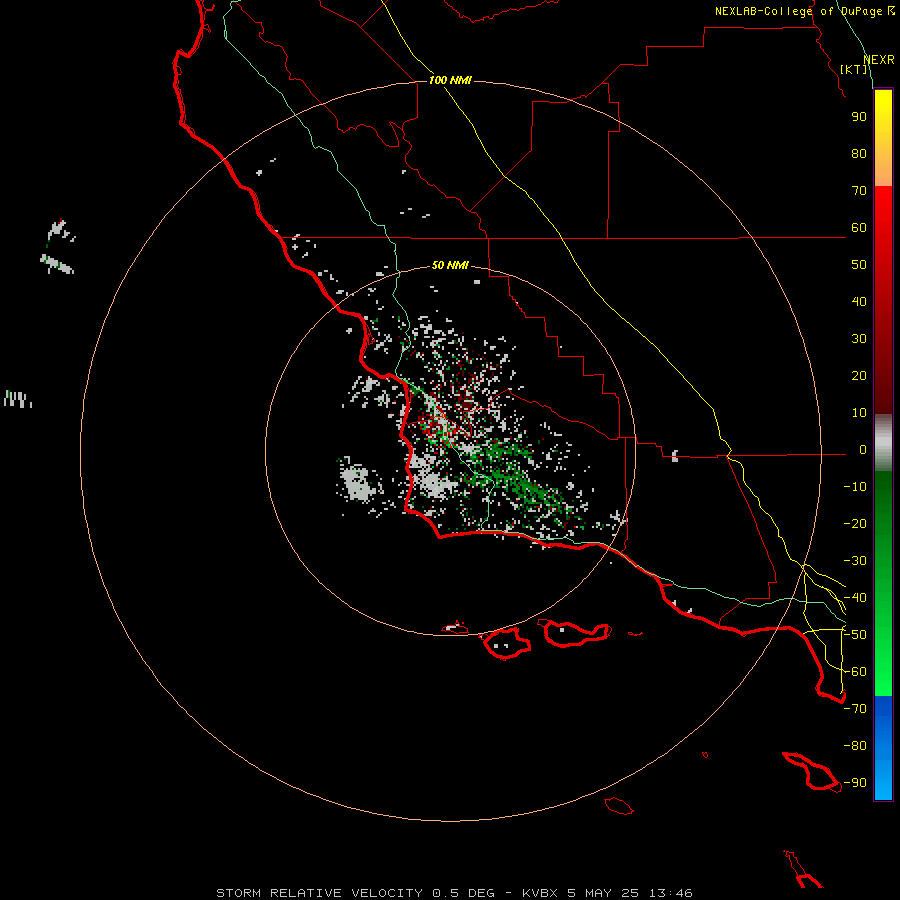Click the -60 knot scale value
Viewport: 900px width, 900px height.
point(855,672)
